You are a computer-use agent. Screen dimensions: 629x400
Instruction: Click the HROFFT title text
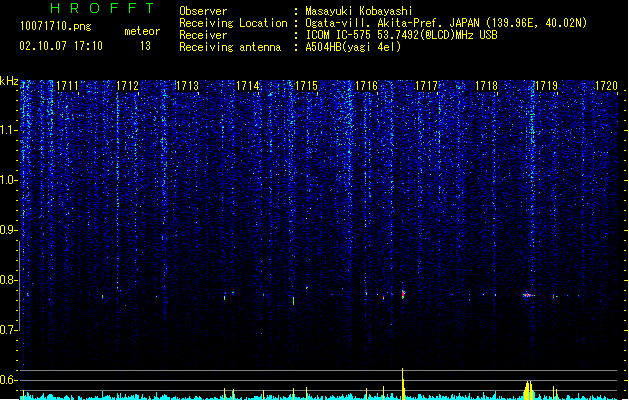click(x=102, y=8)
